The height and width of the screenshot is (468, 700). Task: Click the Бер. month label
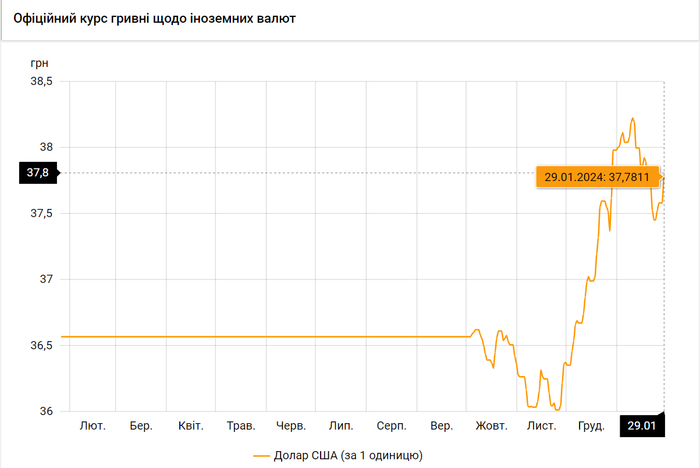[141, 426]
